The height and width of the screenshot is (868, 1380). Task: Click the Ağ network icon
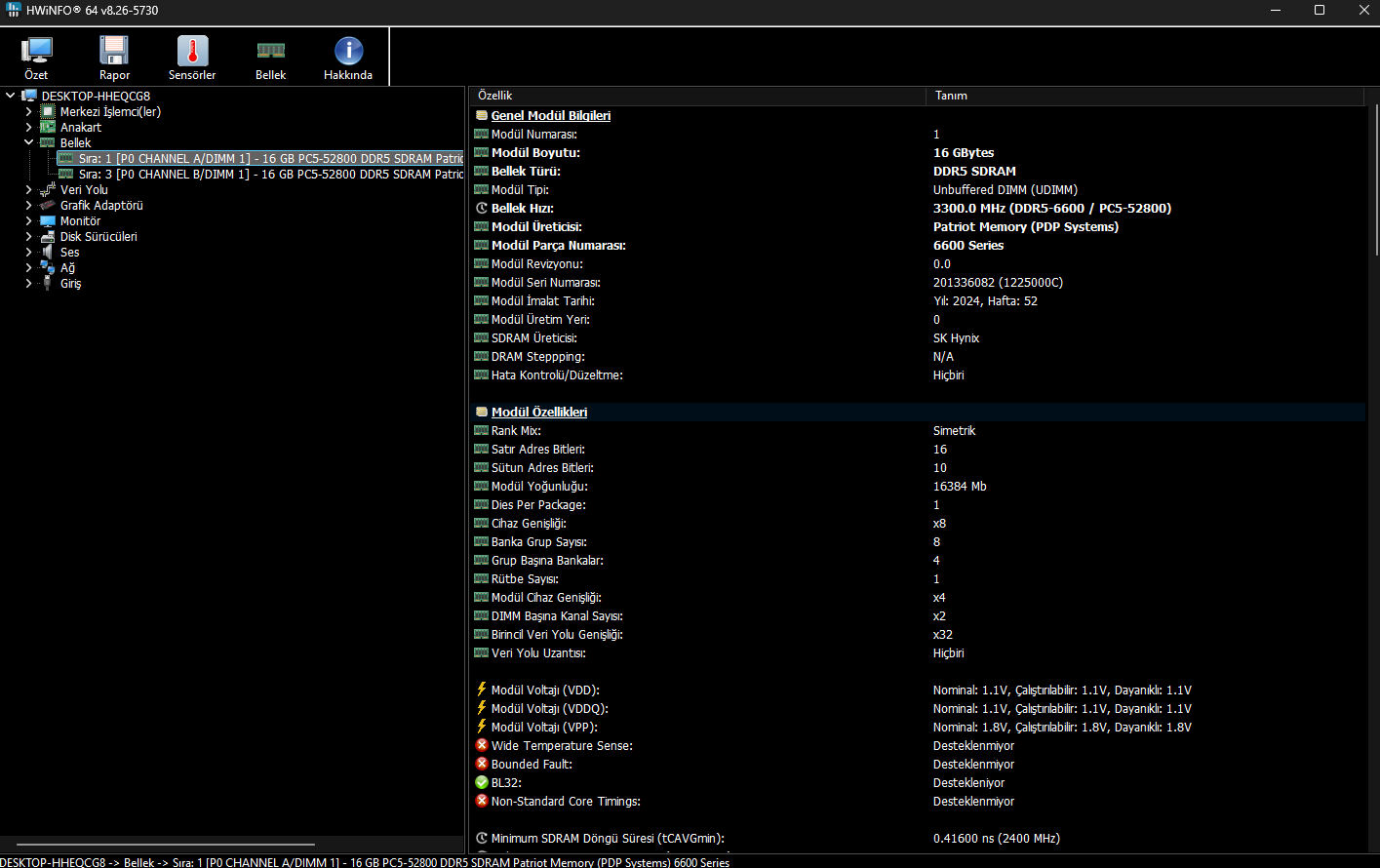click(x=48, y=267)
